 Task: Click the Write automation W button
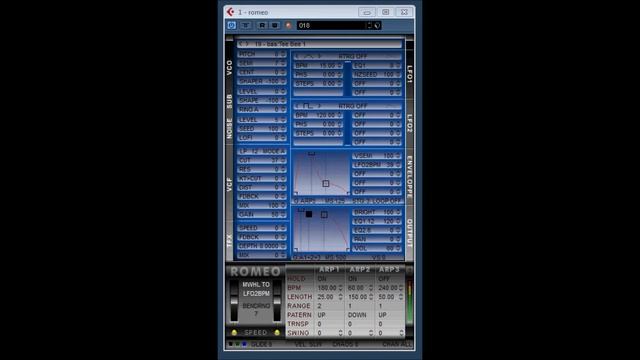coord(275,25)
